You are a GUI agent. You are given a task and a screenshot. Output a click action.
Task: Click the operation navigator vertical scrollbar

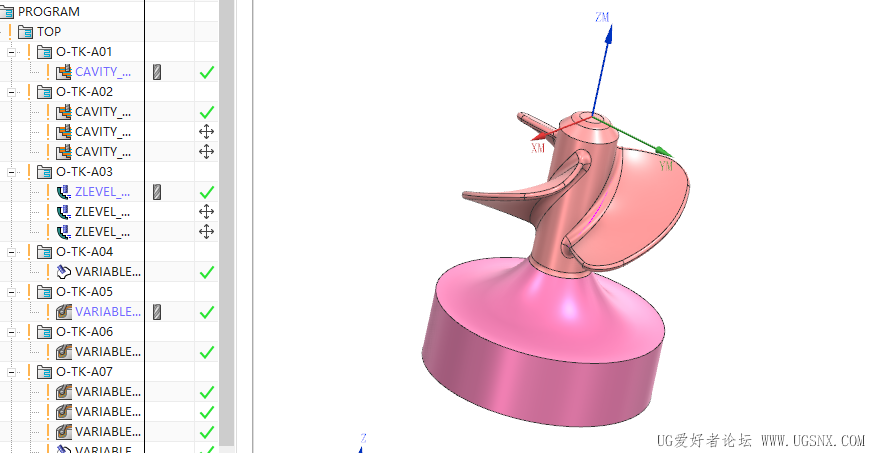pyautogui.click(x=226, y=222)
